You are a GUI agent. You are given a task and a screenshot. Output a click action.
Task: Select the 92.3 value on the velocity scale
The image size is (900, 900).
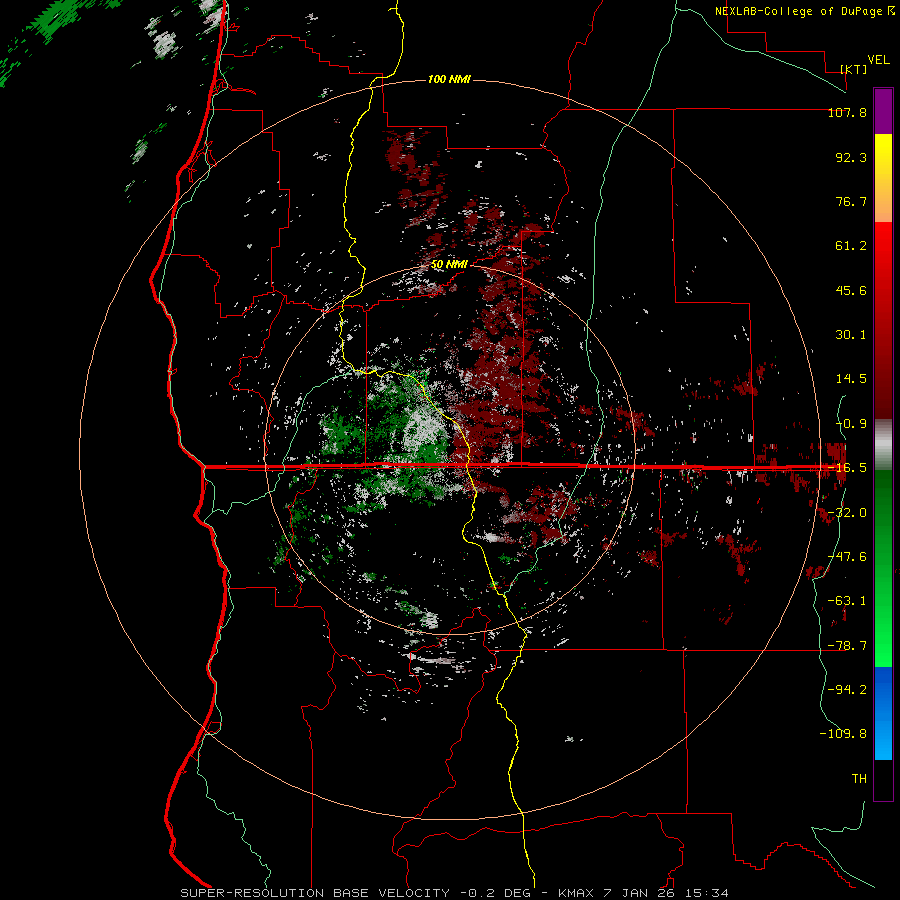coord(851,157)
